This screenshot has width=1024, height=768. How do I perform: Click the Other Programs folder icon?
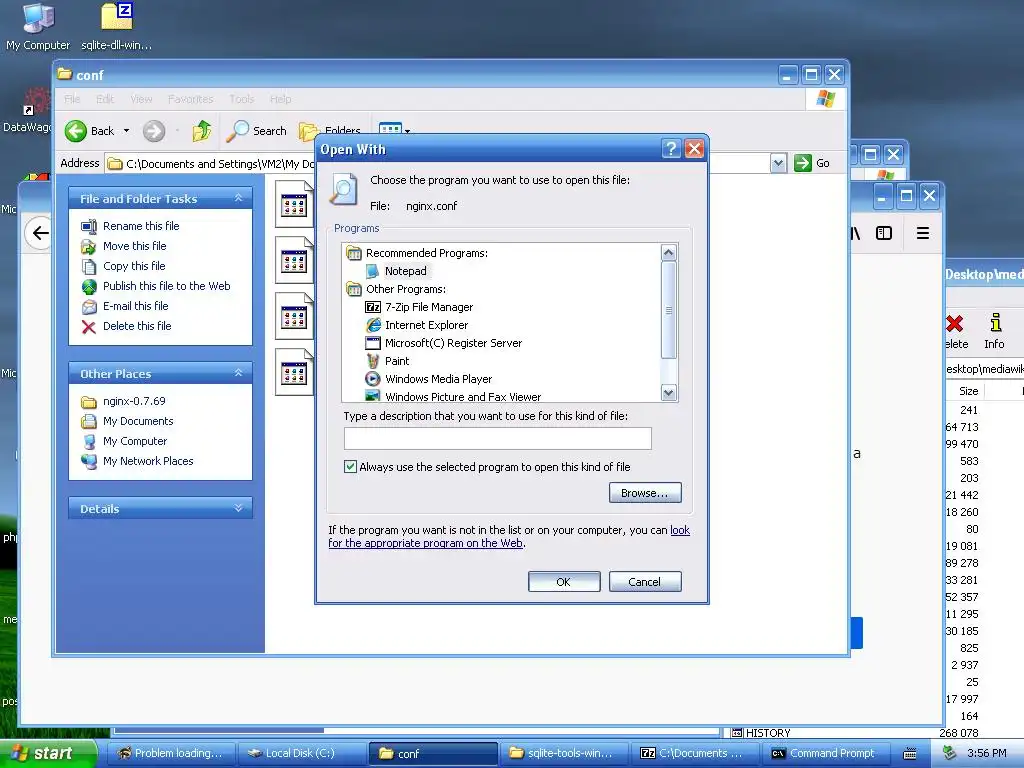[x=353, y=289]
